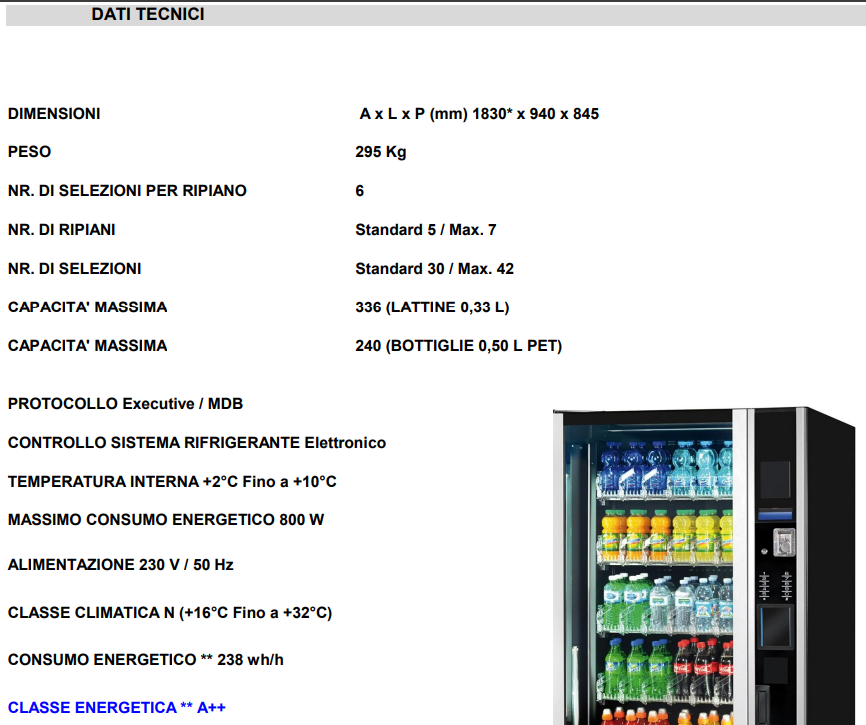This screenshot has width=866, height=725.
Task: Click the PROTOCOLLO Executive / MDB line
Action: (x=125, y=404)
